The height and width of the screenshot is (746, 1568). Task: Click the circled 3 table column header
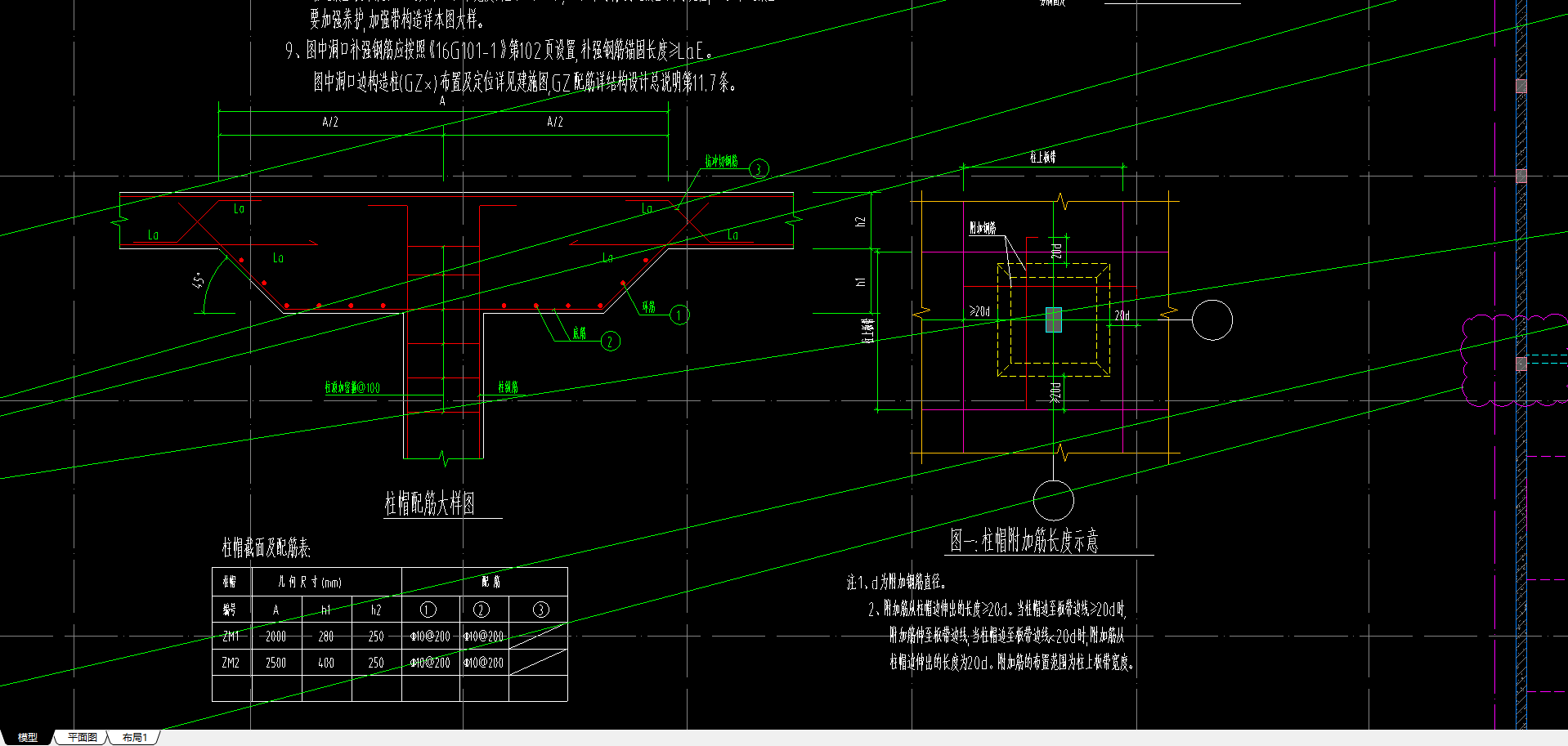click(x=540, y=610)
